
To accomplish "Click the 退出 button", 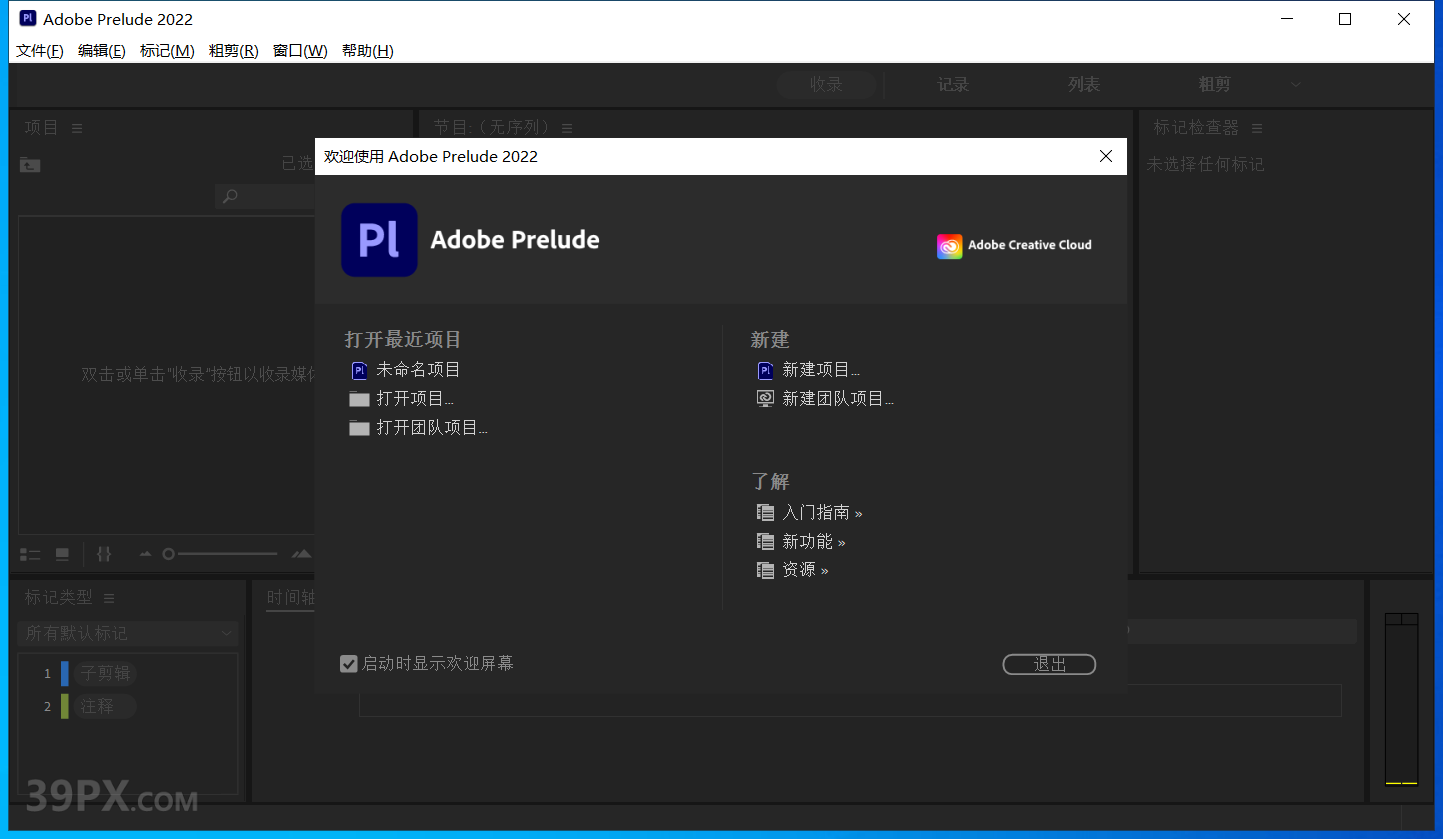I will click(1049, 665).
